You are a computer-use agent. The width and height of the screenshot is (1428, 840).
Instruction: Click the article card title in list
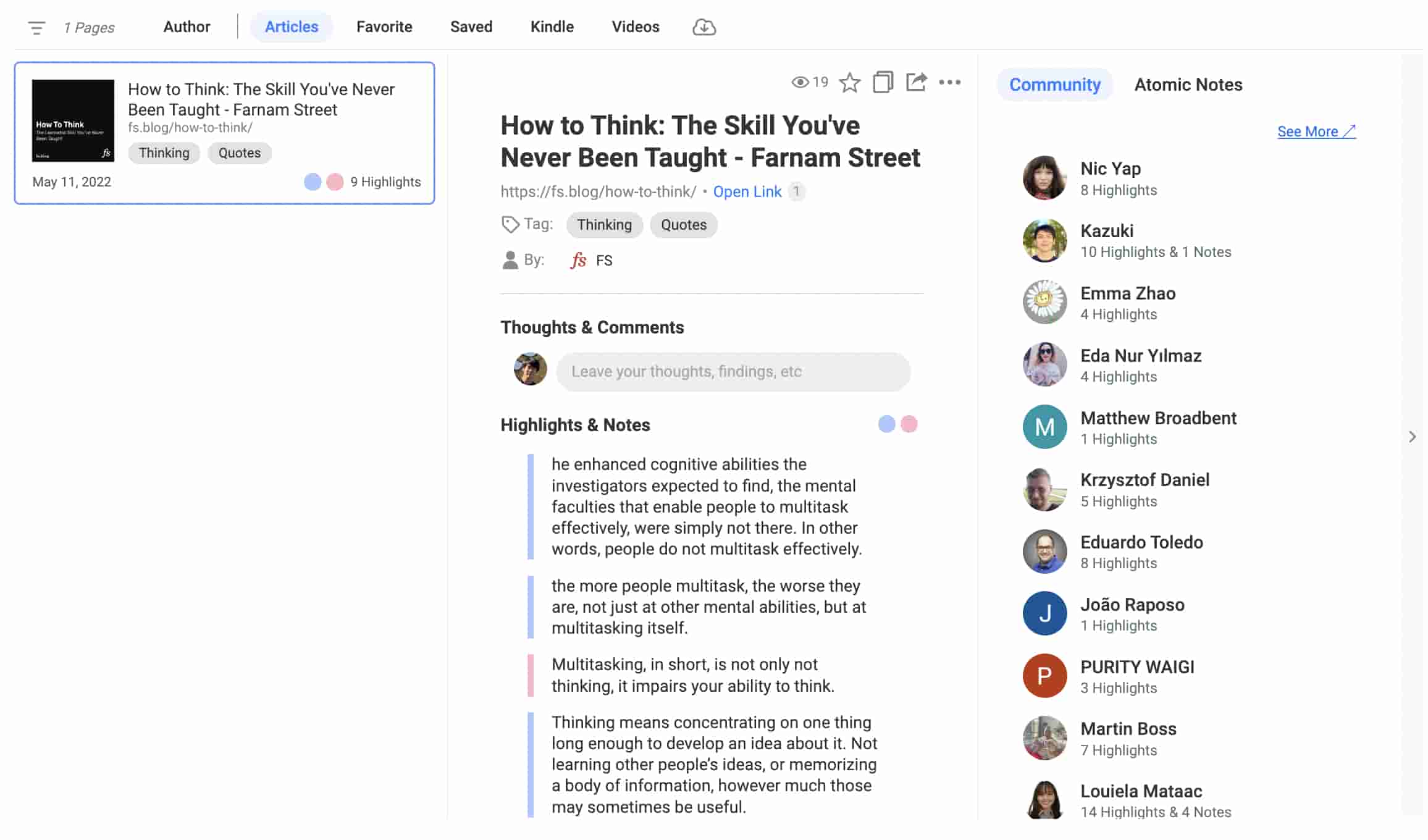pos(261,99)
